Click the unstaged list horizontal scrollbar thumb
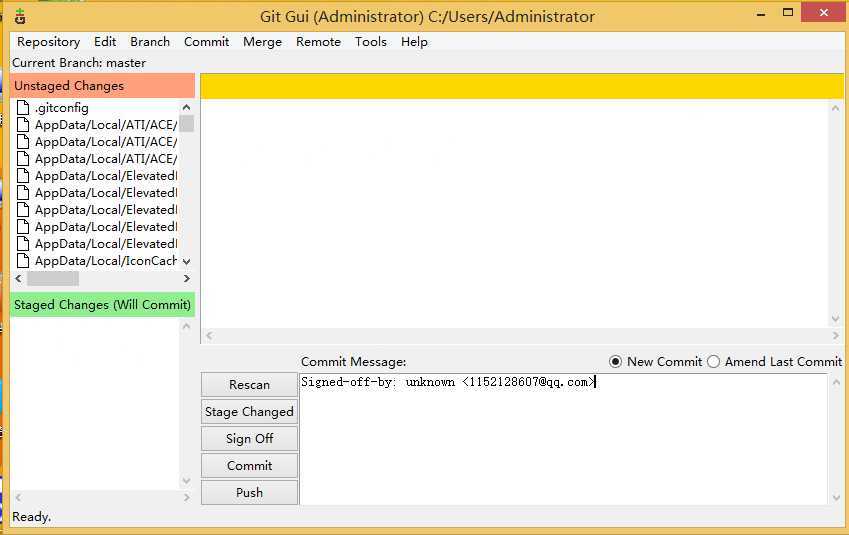 coord(53,278)
